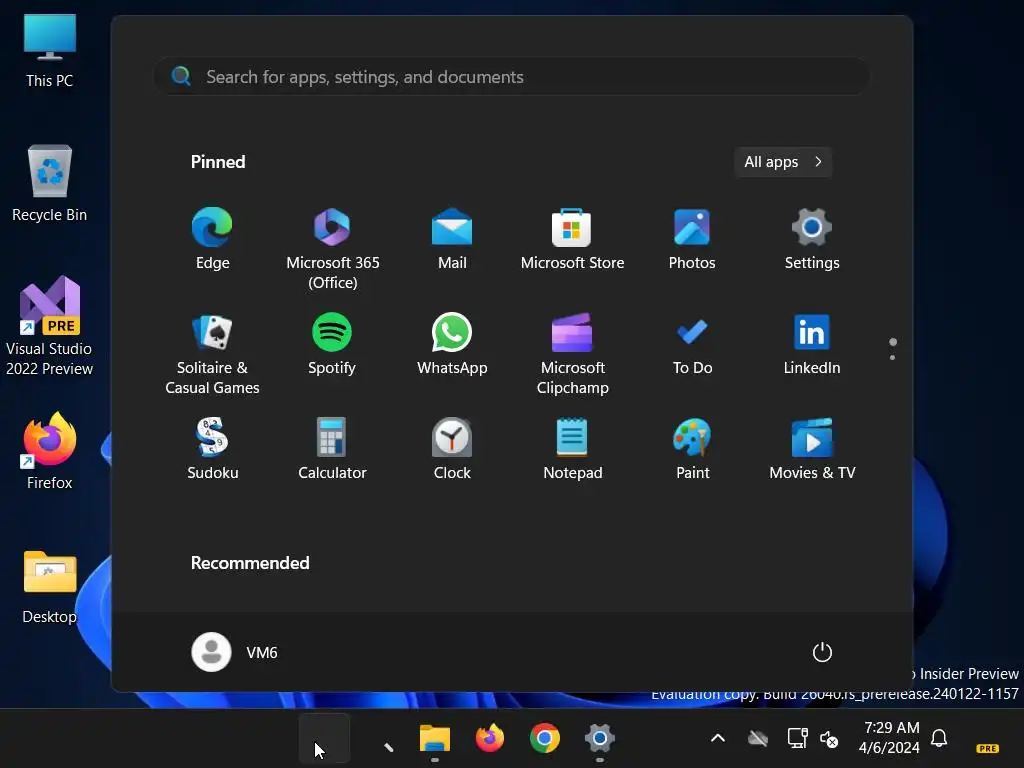Viewport: 1024px width, 768px height.
Task: Launch the Photos app
Action: 692,239
